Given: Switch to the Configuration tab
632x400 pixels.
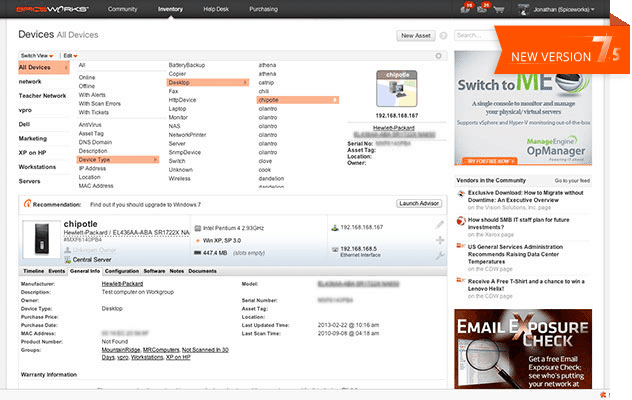Looking at the screenshot, I should (122, 271).
